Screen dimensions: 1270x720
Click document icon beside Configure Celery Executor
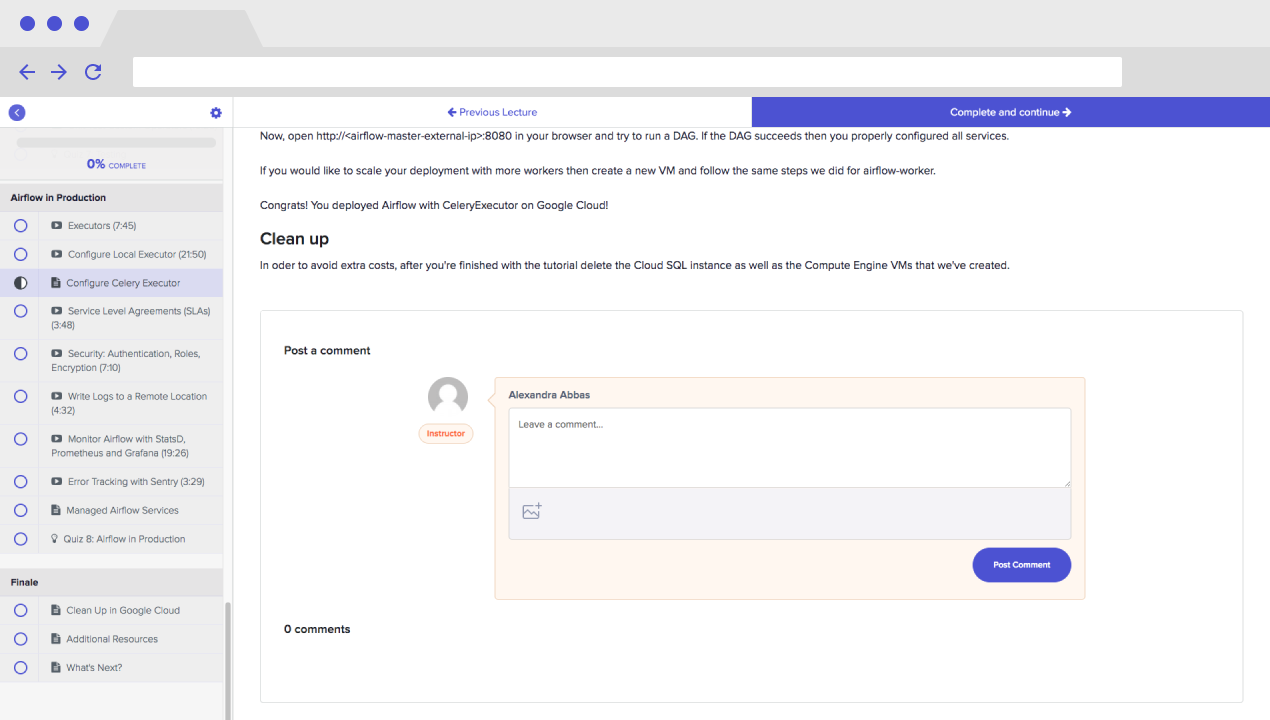[56, 283]
